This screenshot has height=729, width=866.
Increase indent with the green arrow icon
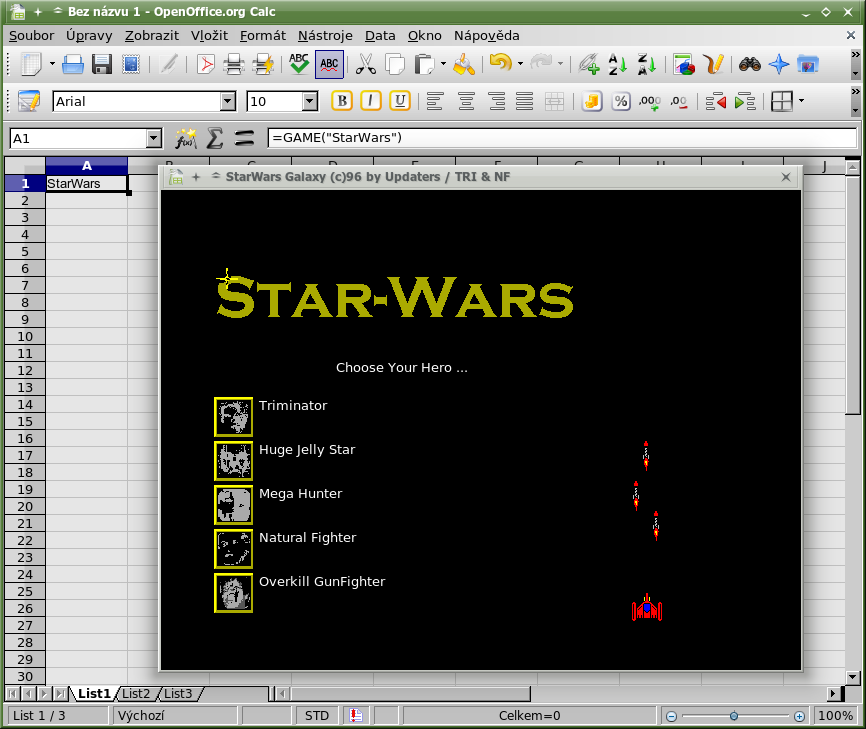[x=745, y=102]
